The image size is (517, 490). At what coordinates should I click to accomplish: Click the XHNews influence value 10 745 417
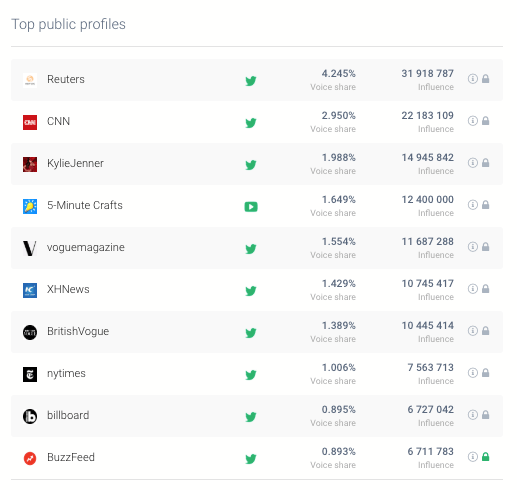click(428, 283)
